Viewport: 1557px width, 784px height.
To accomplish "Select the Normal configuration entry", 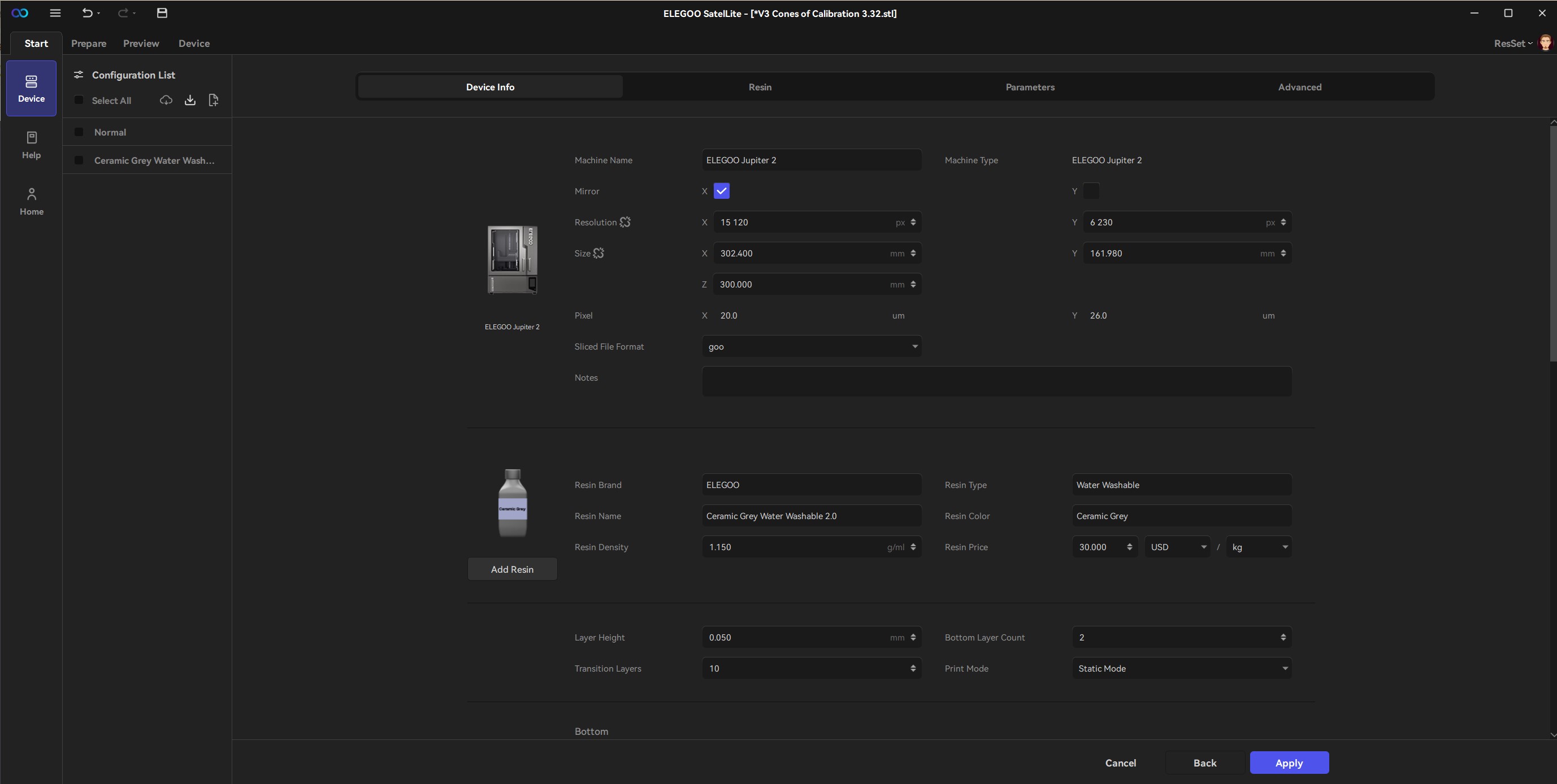I will 148,132.
